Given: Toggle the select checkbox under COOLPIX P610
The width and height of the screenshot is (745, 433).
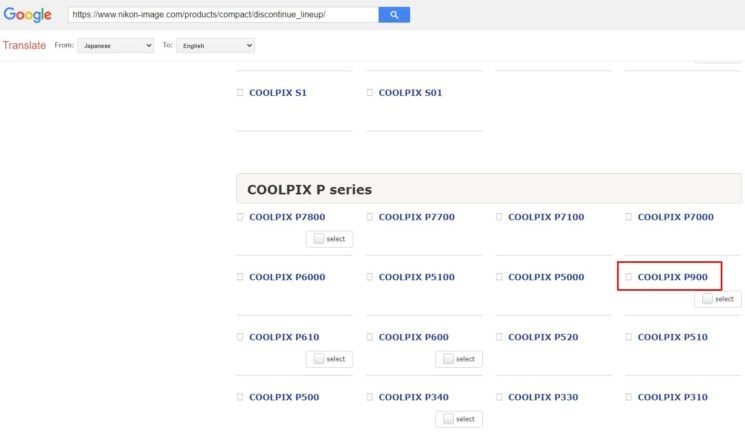Looking at the screenshot, I should pos(319,359).
